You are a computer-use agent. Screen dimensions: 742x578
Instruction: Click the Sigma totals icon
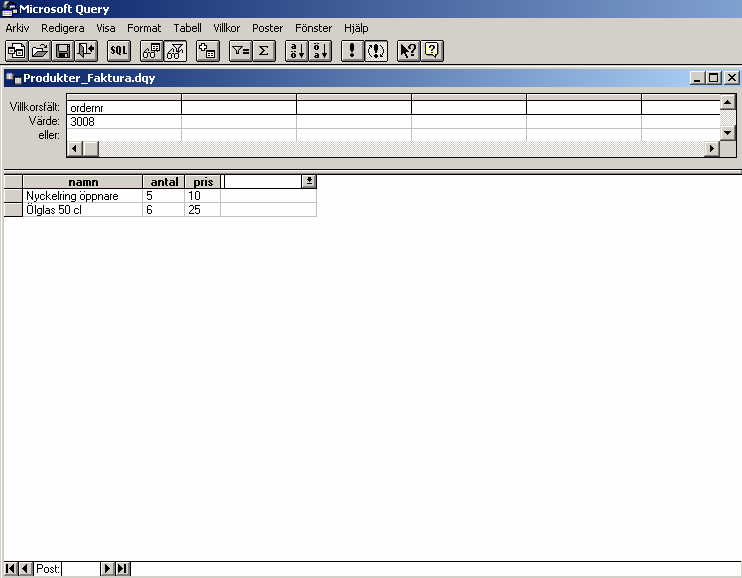(x=264, y=51)
